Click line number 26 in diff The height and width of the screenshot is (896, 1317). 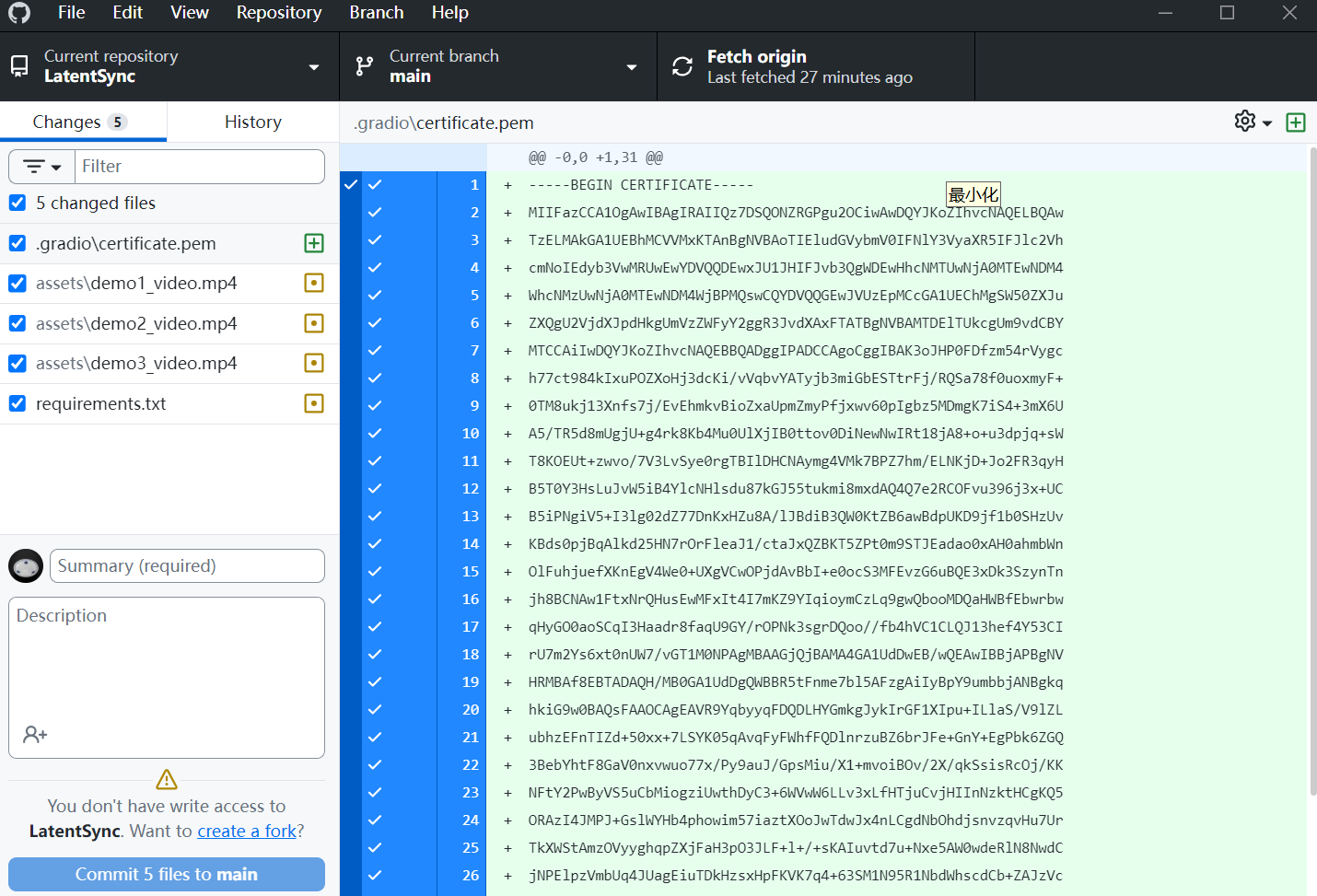tap(471, 875)
